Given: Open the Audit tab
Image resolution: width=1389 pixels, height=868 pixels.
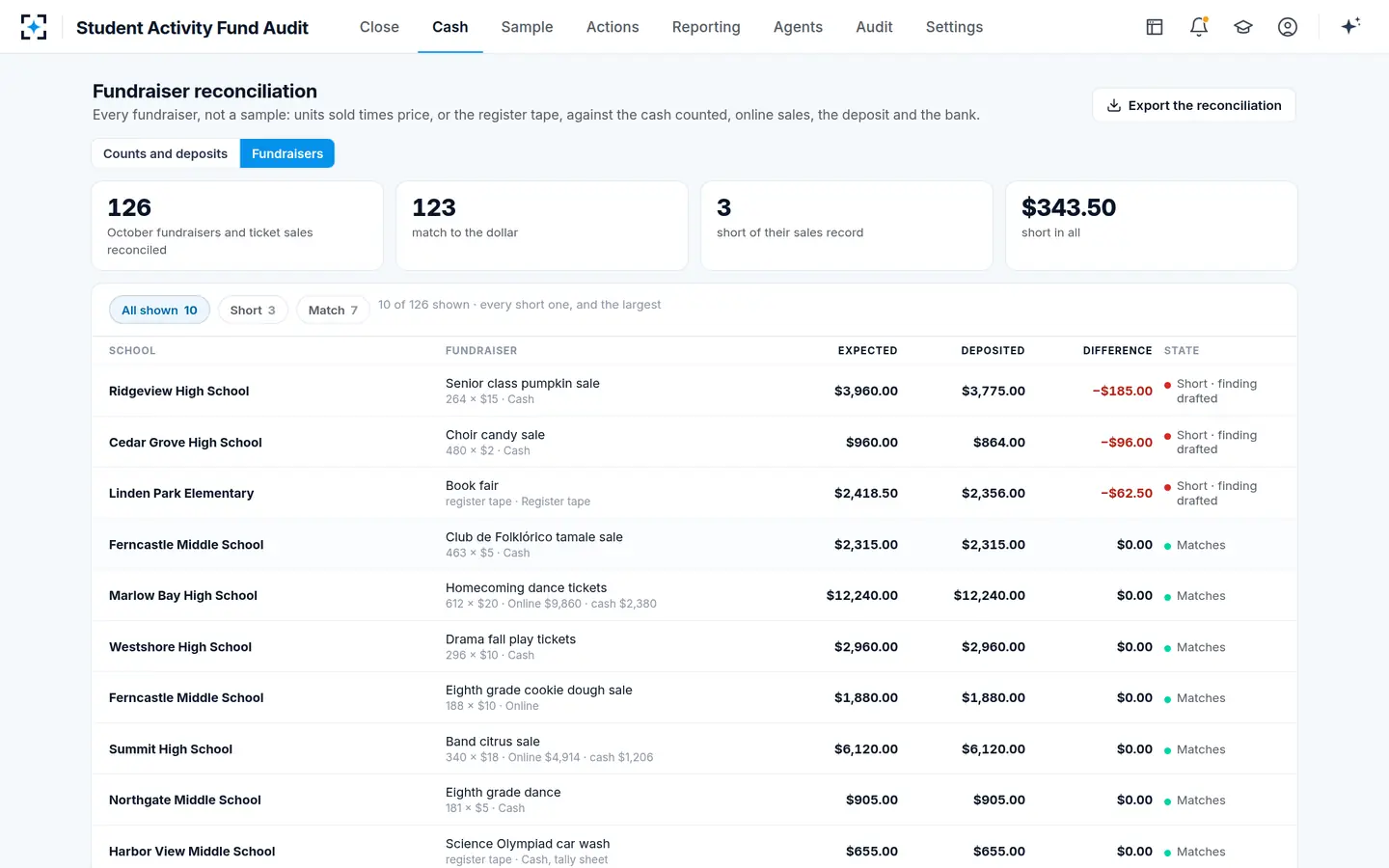Looking at the screenshot, I should [x=874, y=27].
